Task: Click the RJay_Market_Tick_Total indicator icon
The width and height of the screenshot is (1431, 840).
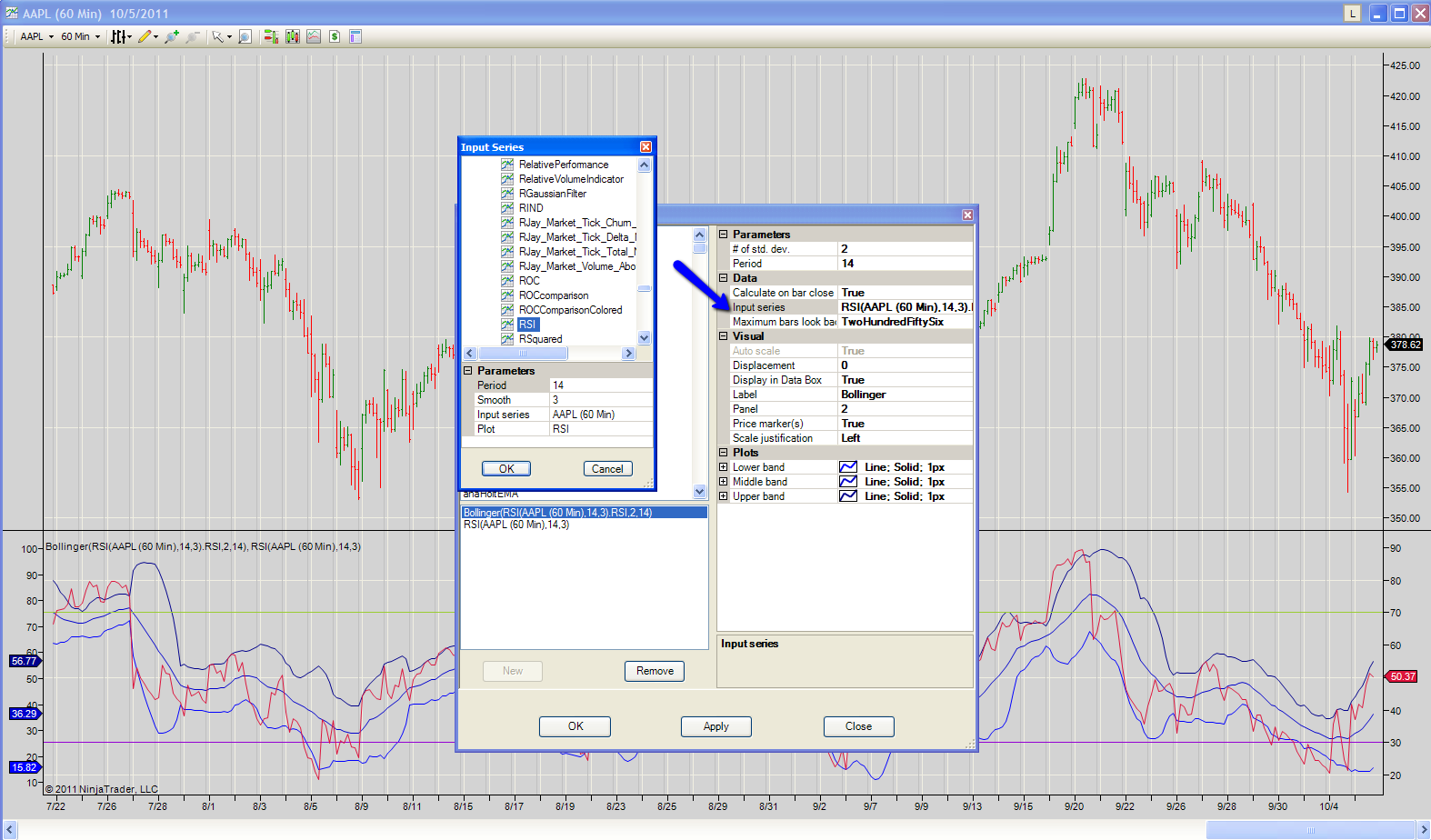Action: (507, 252)
